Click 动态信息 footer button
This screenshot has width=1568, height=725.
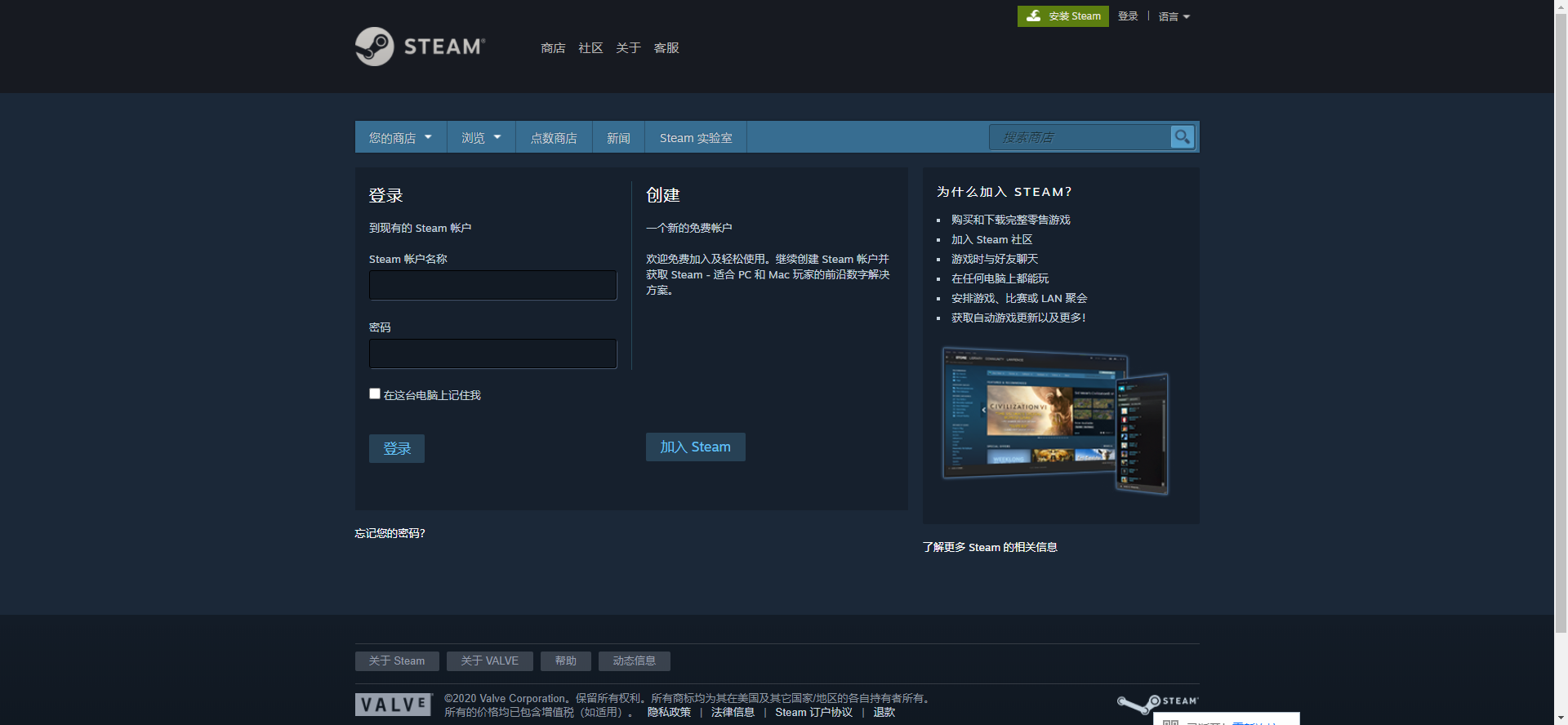(x=635, y=661)
